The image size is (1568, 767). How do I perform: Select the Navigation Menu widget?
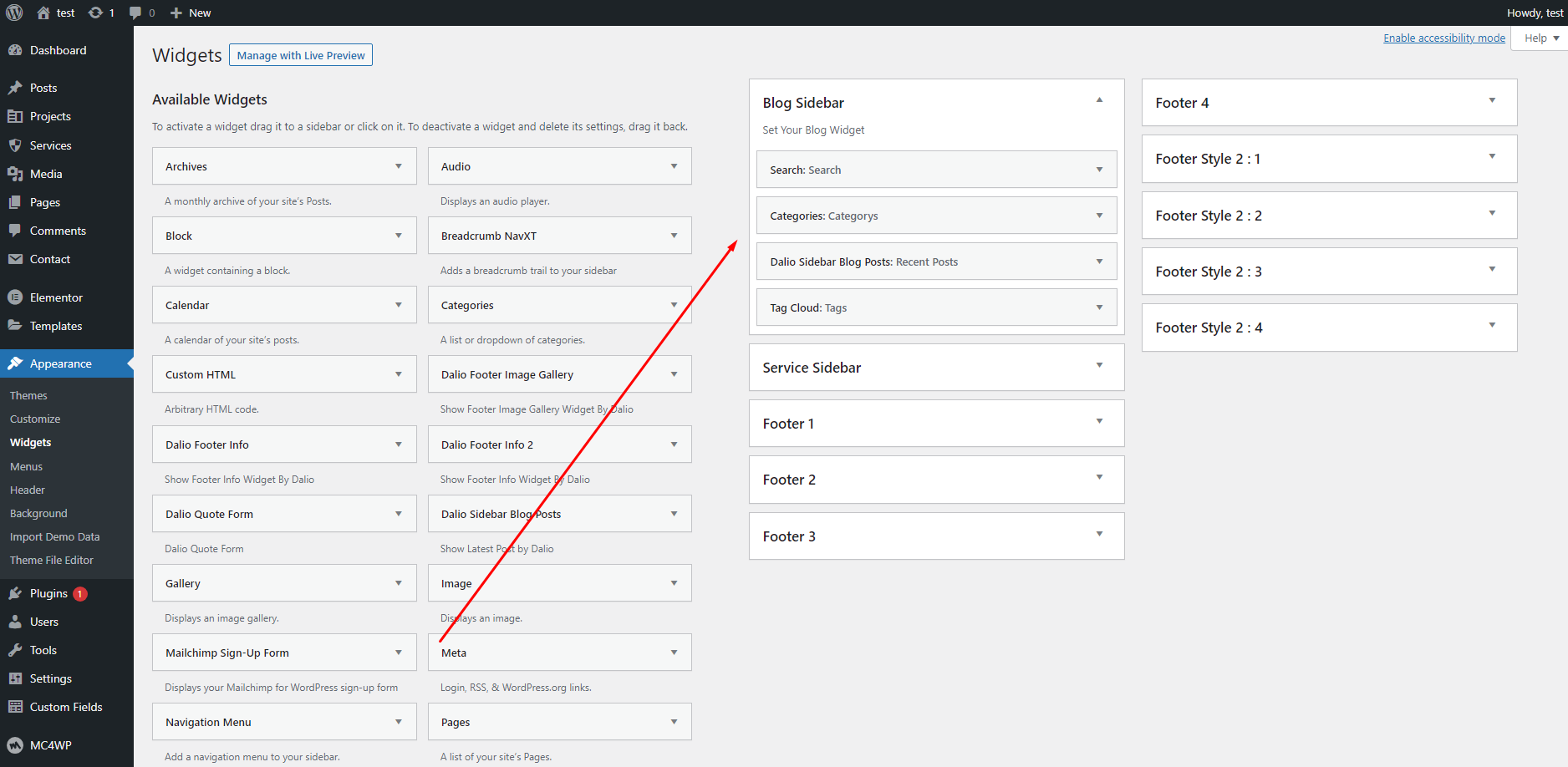284,722
